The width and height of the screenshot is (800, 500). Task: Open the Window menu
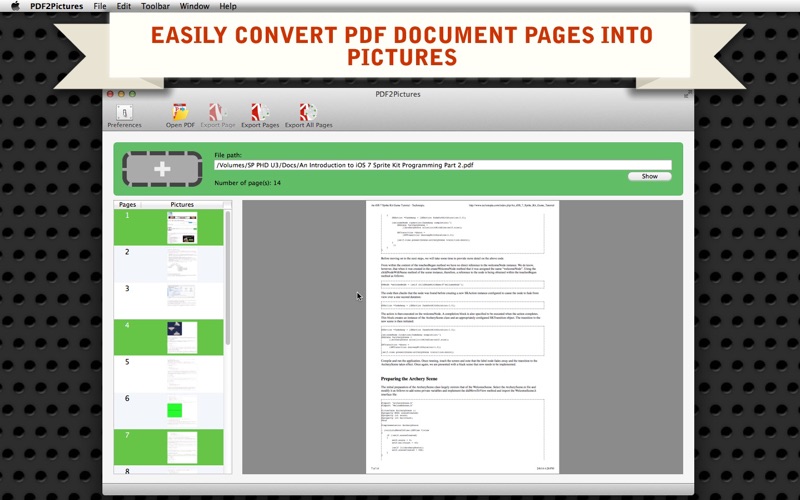pos(194,6)
